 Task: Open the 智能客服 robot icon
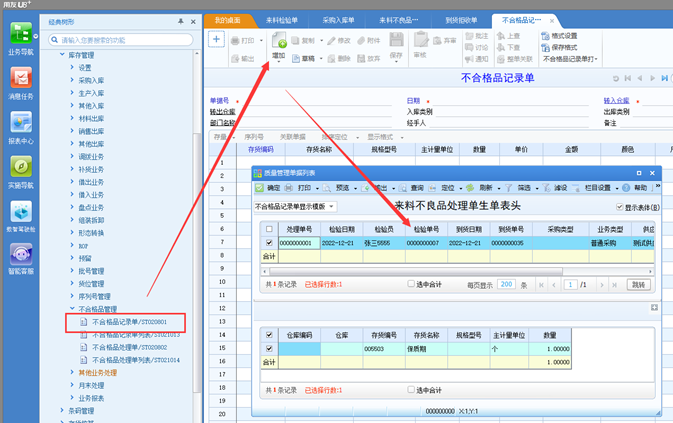click(21, 254)
